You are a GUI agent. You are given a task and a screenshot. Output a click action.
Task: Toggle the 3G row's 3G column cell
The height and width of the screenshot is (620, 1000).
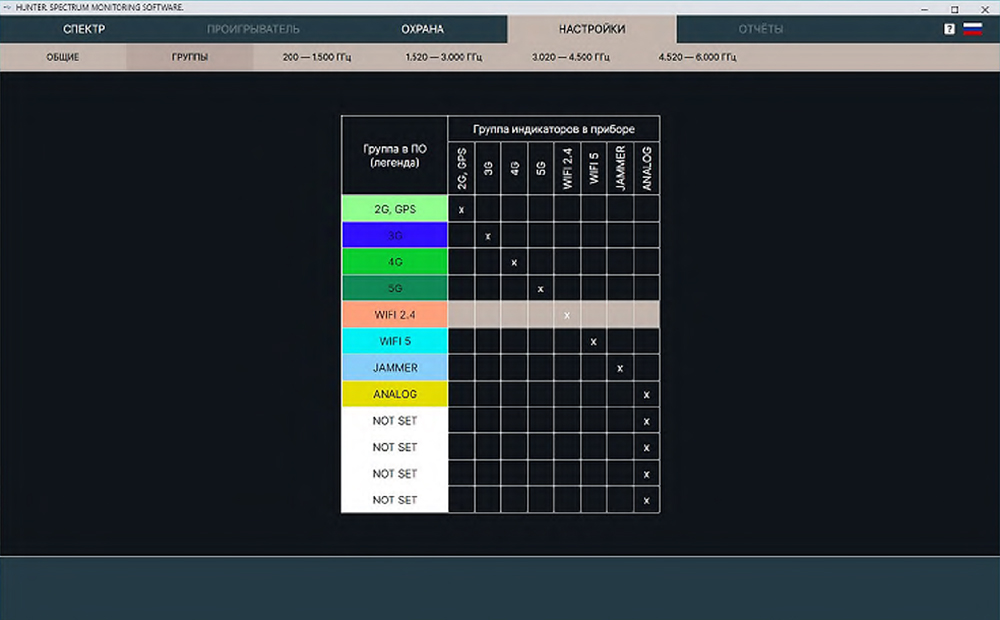(x=488, y=236)
